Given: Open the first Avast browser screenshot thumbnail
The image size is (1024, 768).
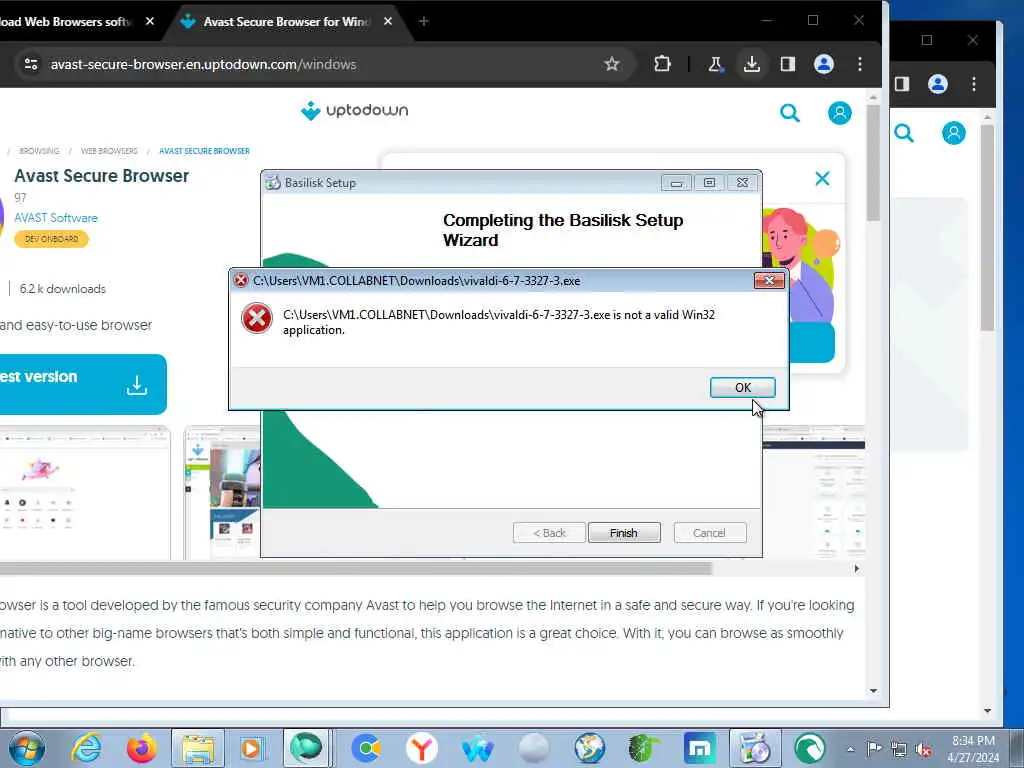Looking at the screenshot, I should (85, 493).
